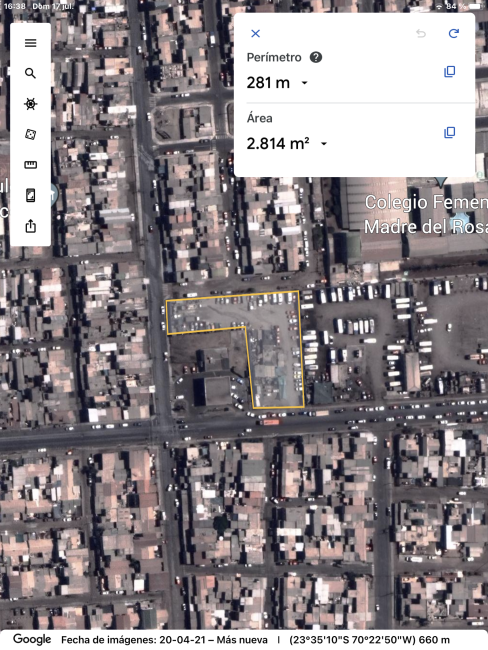The height and width of the screenshot is (650, 488).
Task: Copy the area value
Action: [449, 133]
